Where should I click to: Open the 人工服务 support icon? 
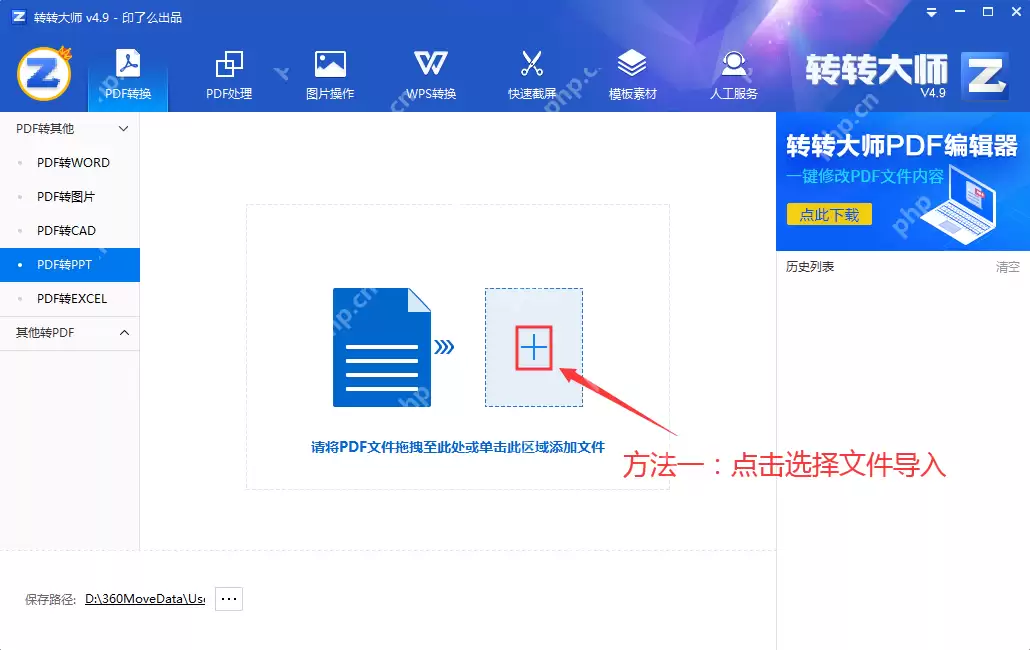click(733, 70)
